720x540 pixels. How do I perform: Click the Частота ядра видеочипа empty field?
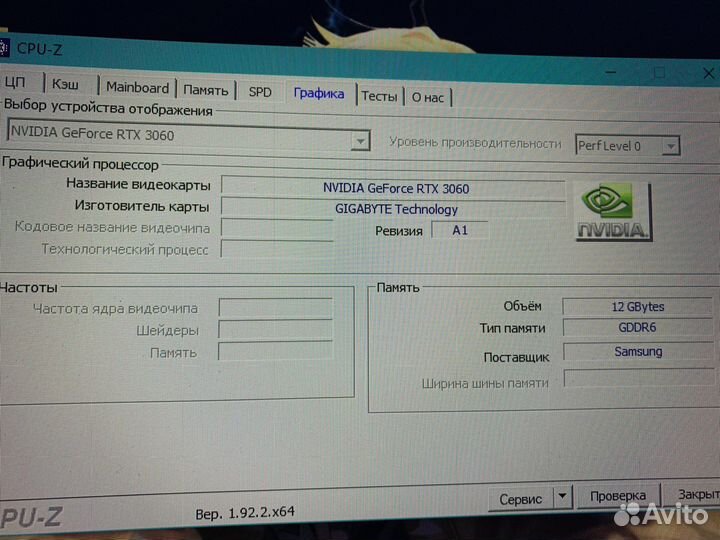pos(276,308)
